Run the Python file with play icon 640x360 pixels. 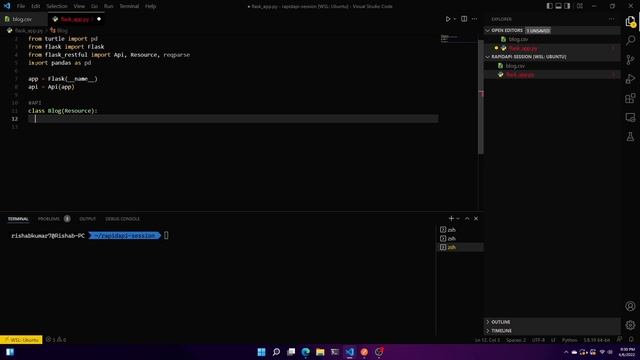tap(448, 19)
